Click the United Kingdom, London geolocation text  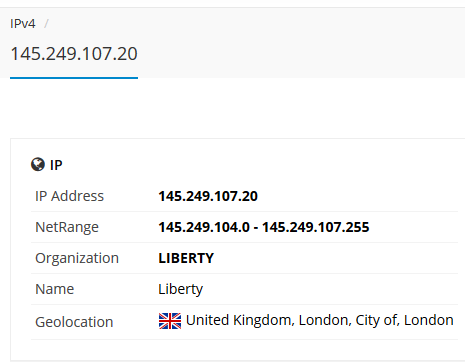coord(320,320)
